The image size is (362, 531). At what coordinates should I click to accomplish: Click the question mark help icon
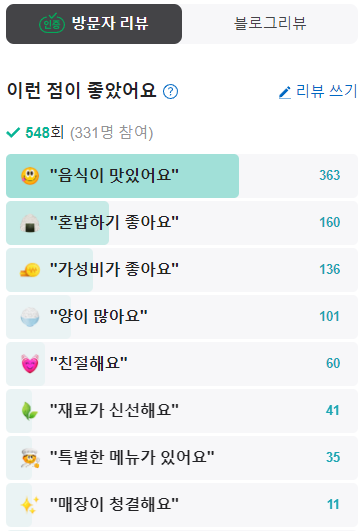[170, 91]
